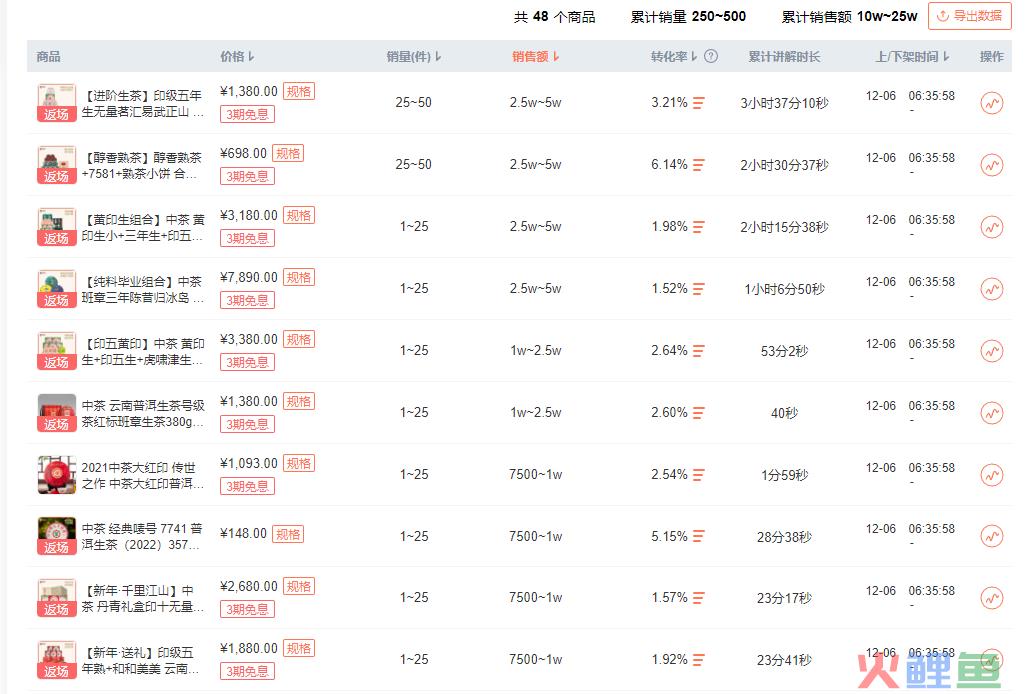
Task: Open product title 【纯料毕业组合】中茶
Action: click(x=143, y=289)
